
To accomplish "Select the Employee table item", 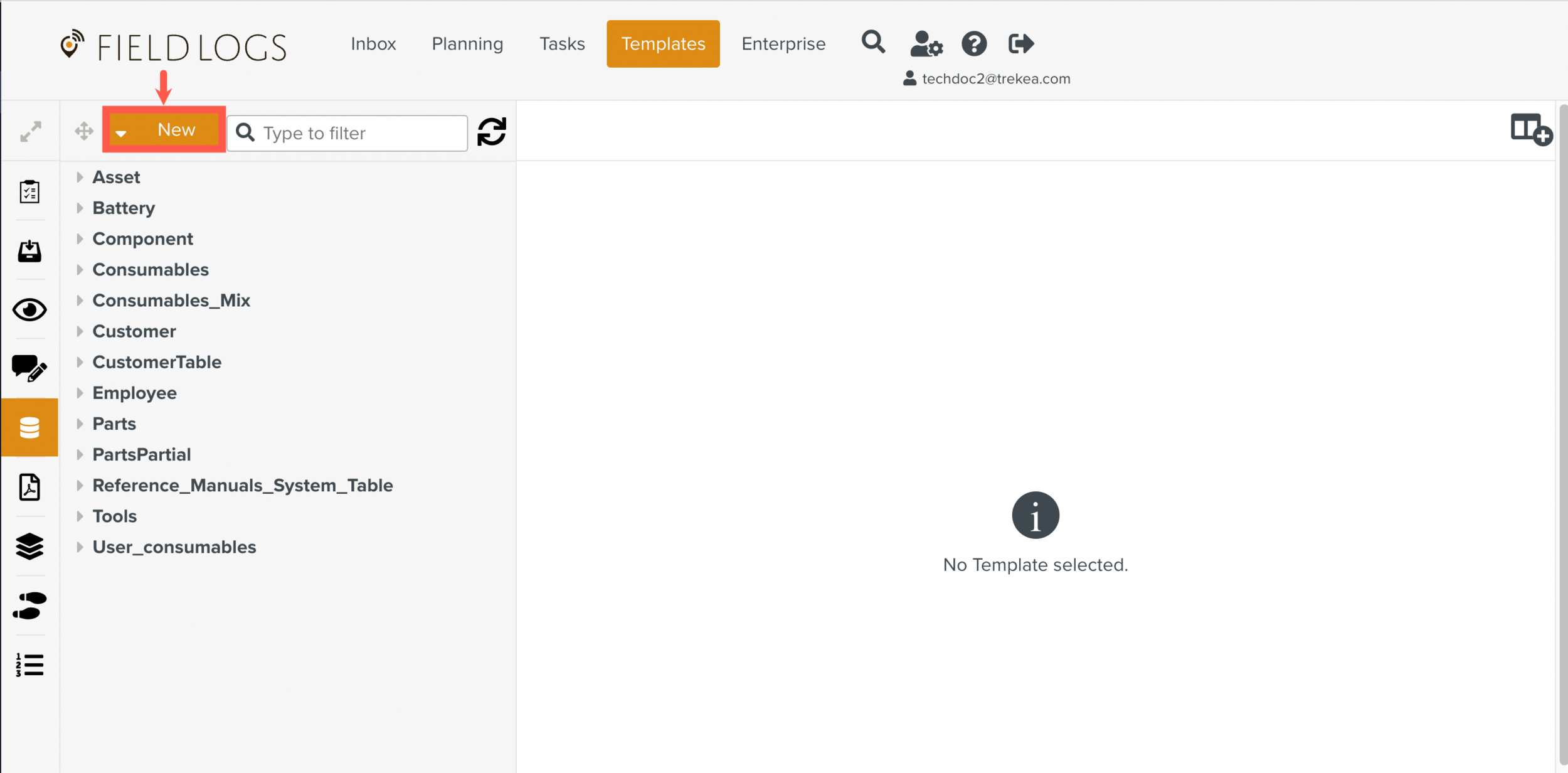I will 134,393.
